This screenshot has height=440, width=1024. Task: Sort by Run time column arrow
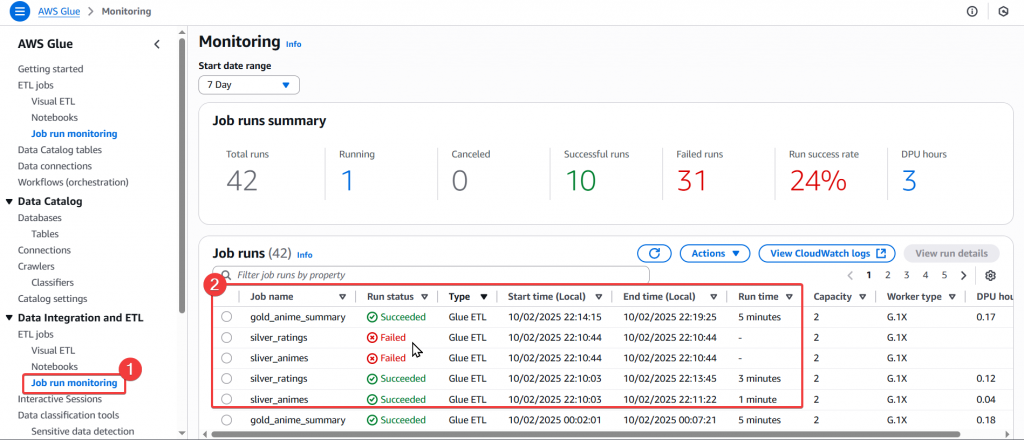coord(789,296)
